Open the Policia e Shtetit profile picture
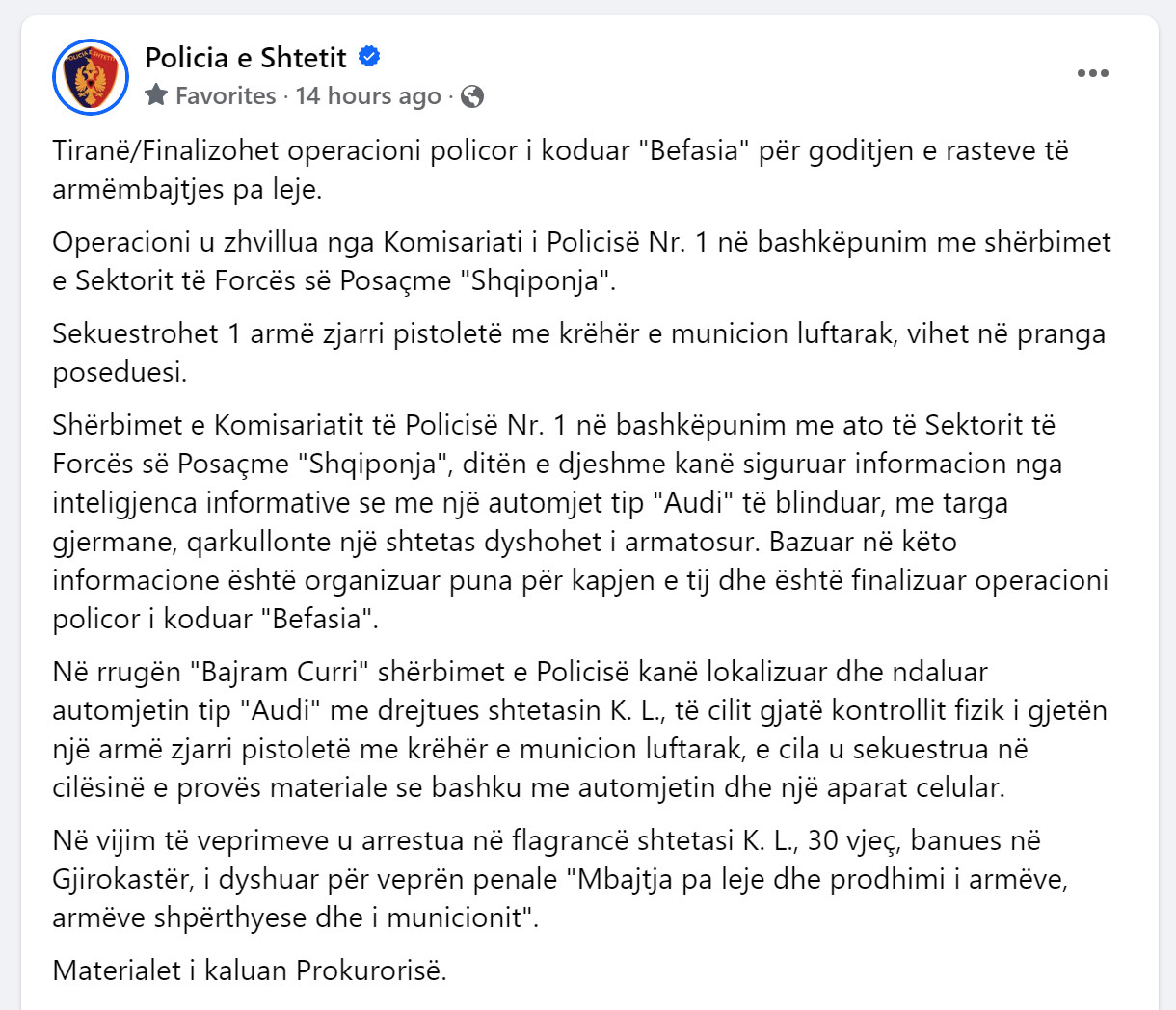This screenshot has width=1176, height=1010. click(91, 77)
